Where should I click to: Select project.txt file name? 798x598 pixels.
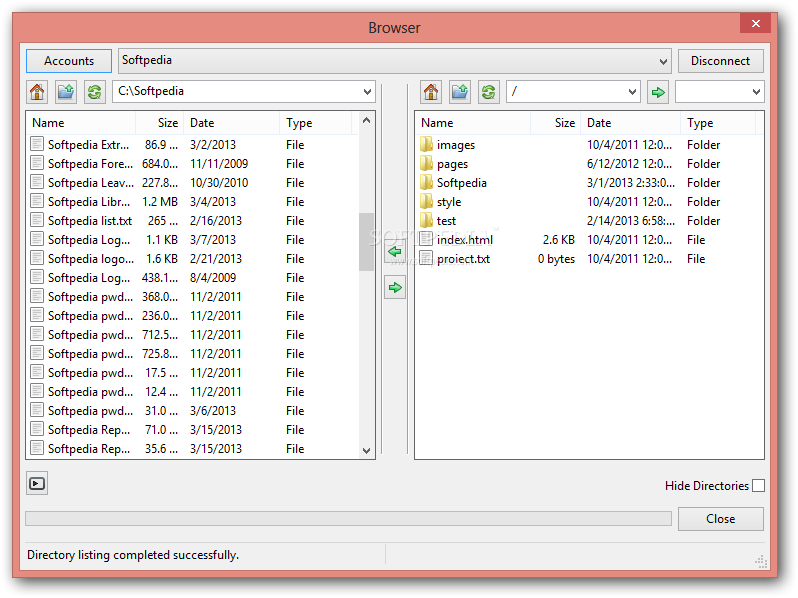tap(463, 259)
